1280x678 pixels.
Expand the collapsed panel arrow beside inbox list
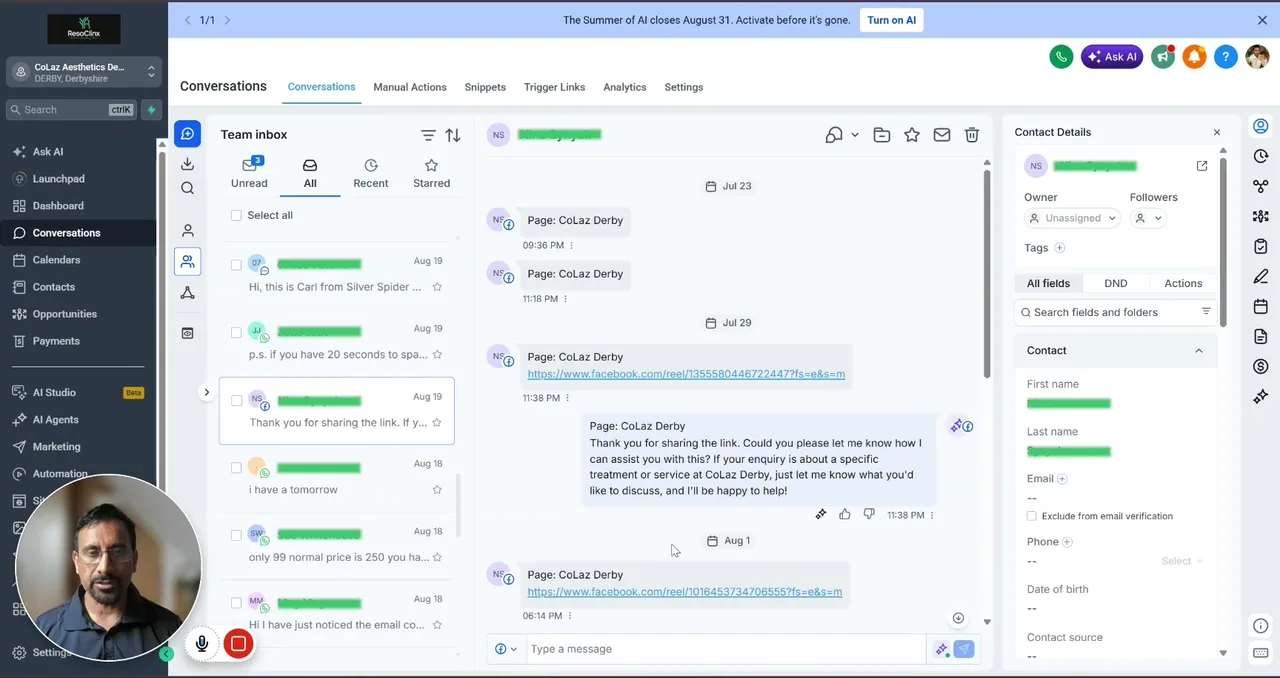coord(206,392)
